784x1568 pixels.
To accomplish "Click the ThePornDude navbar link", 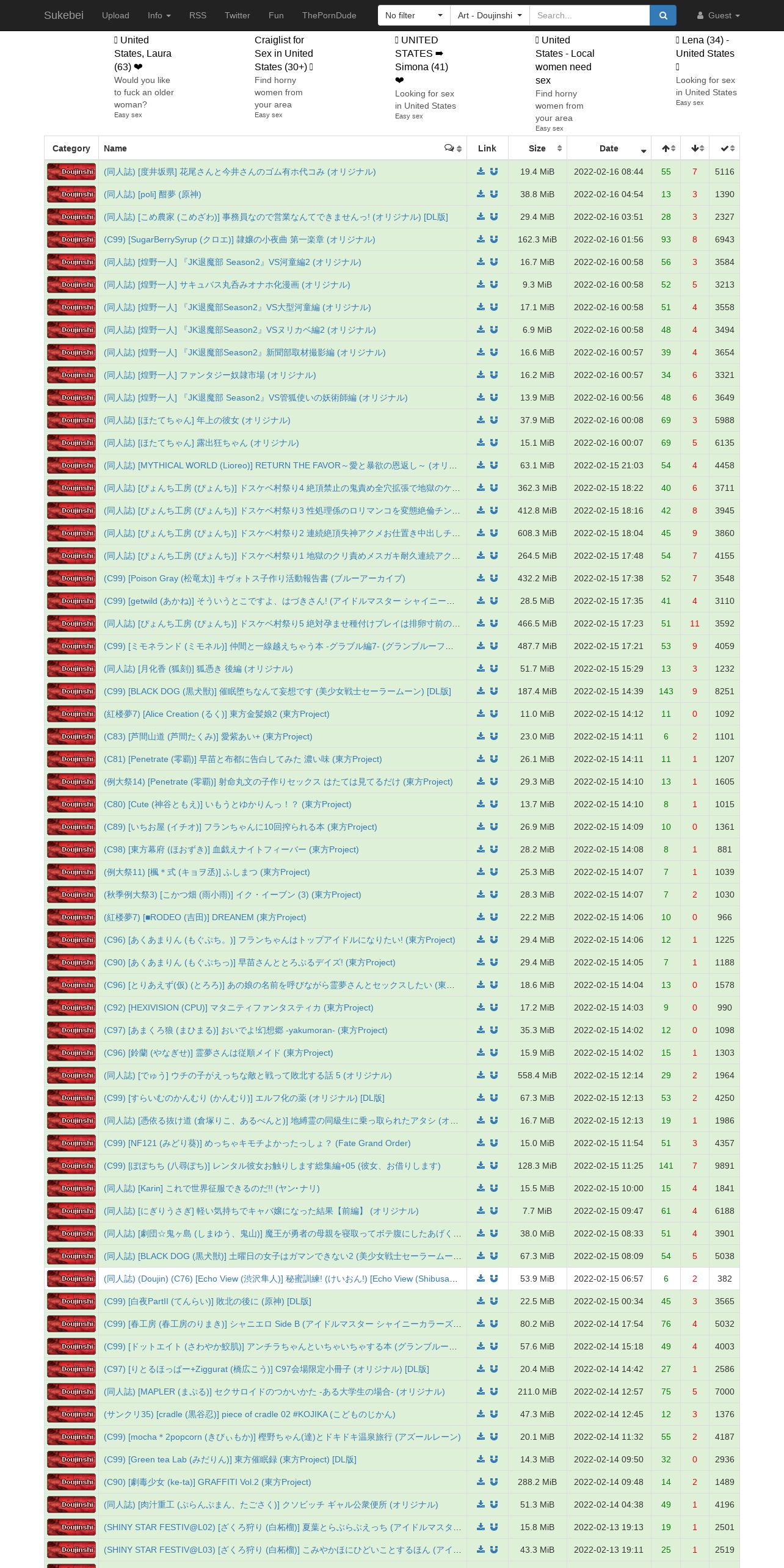I will point(329,15).
